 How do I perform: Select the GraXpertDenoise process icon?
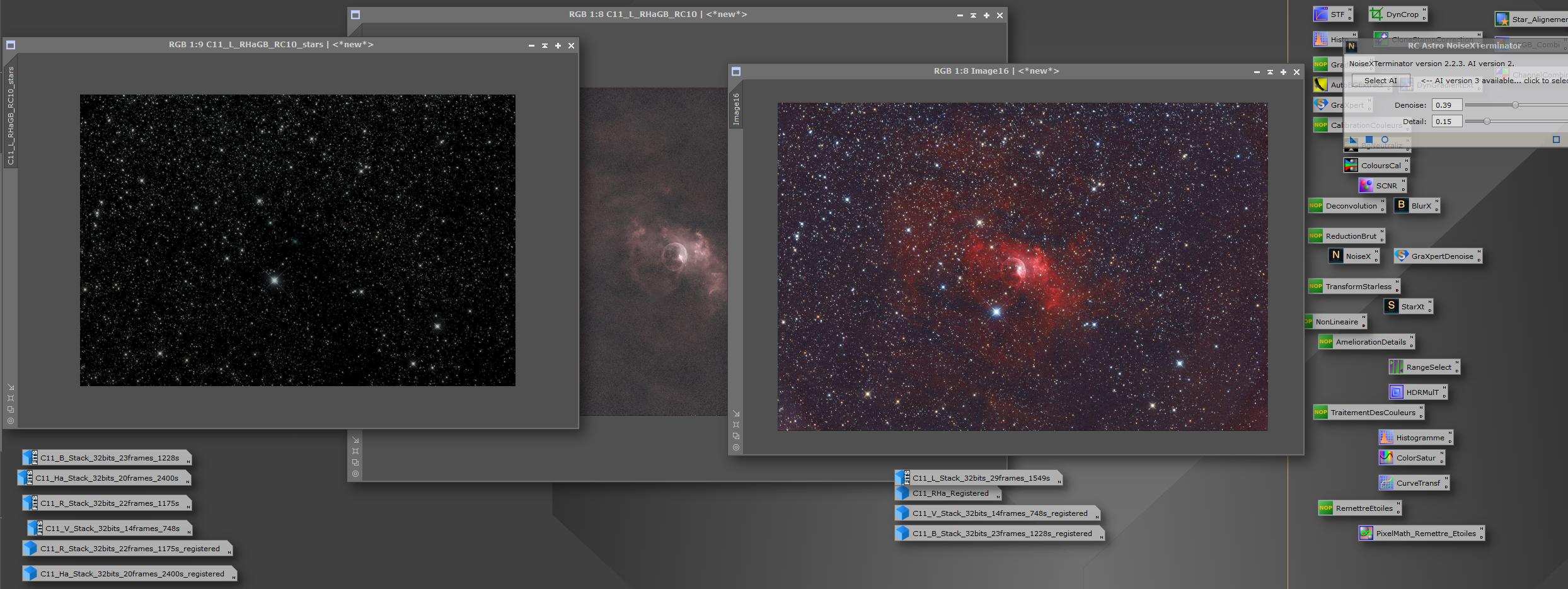tap(1437, 256)
